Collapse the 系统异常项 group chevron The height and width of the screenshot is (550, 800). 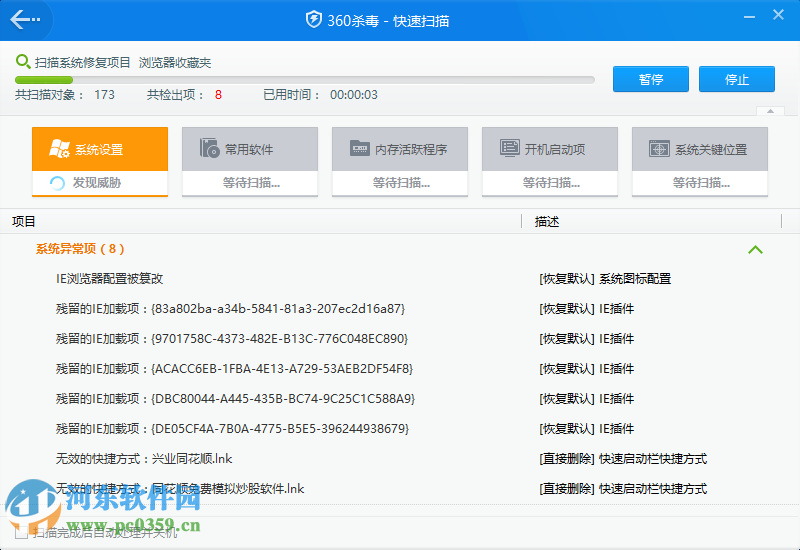click(755, 249)
